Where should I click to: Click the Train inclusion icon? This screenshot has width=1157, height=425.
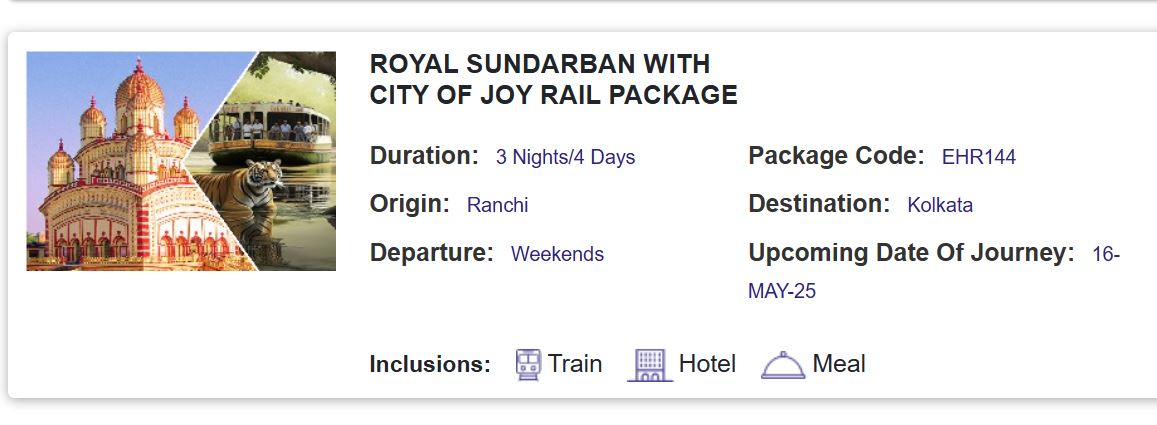click(528, 364)
